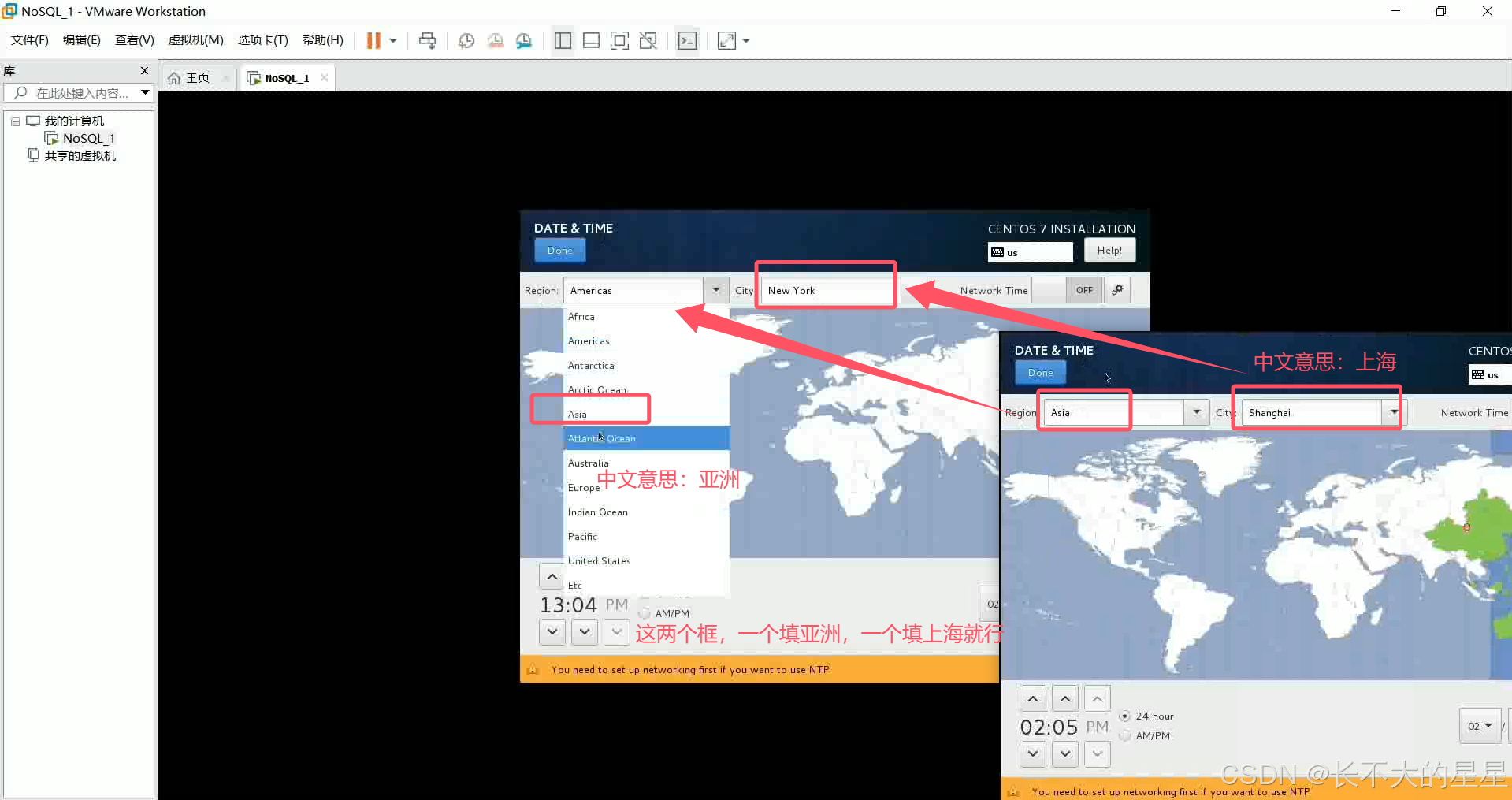Click Done in the right Shanghai screenshot
Image resolution: width=1512 pixels, height=800 pixels.
[1040, 373]
